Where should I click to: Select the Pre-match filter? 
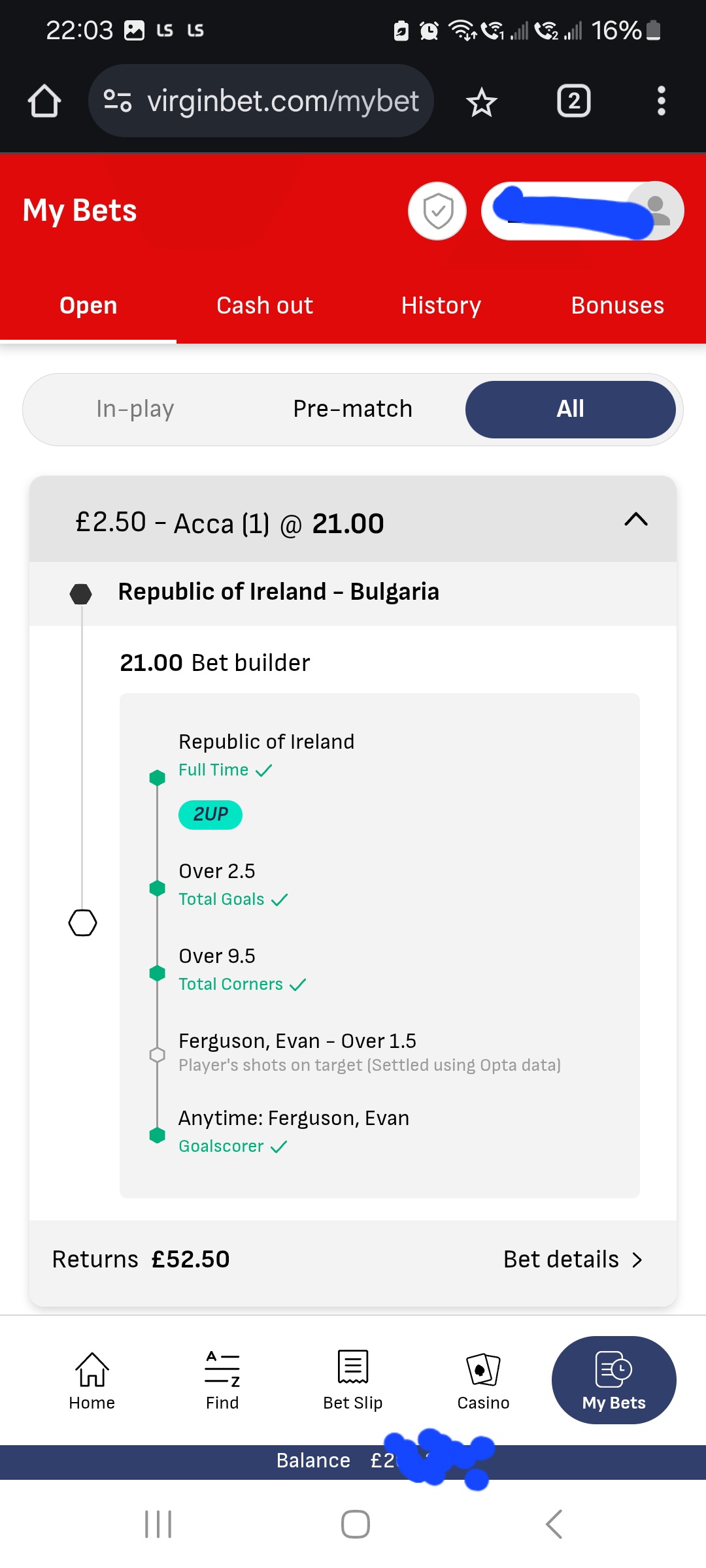(353, 409)
